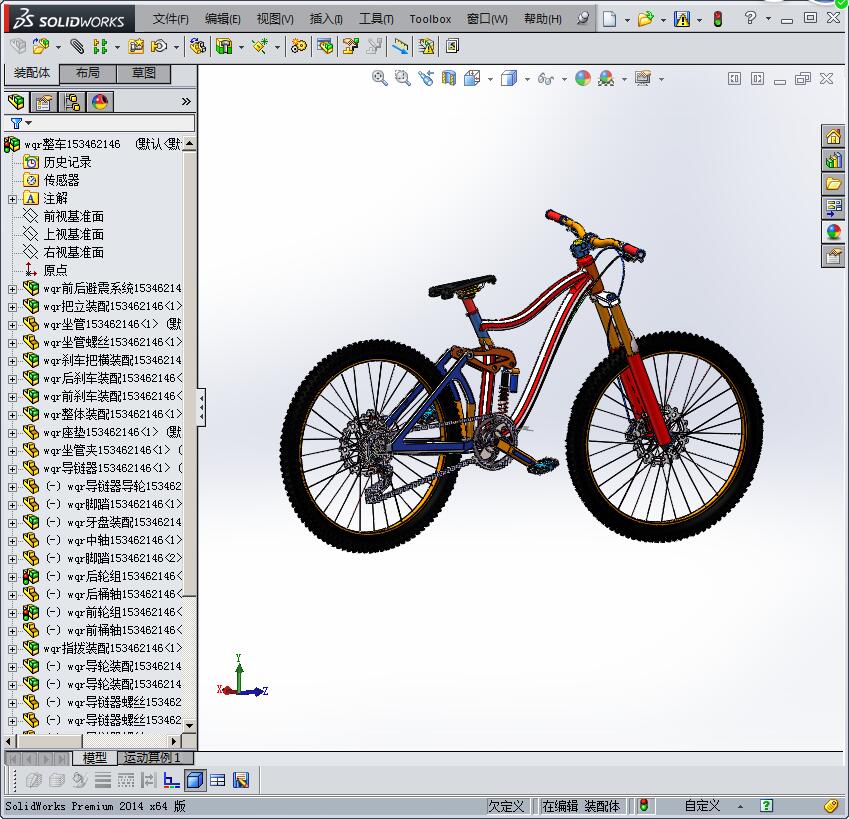Screen dimensions: 849x819
Task: Open Appearances task pane tab
Action: click(833, 232)
